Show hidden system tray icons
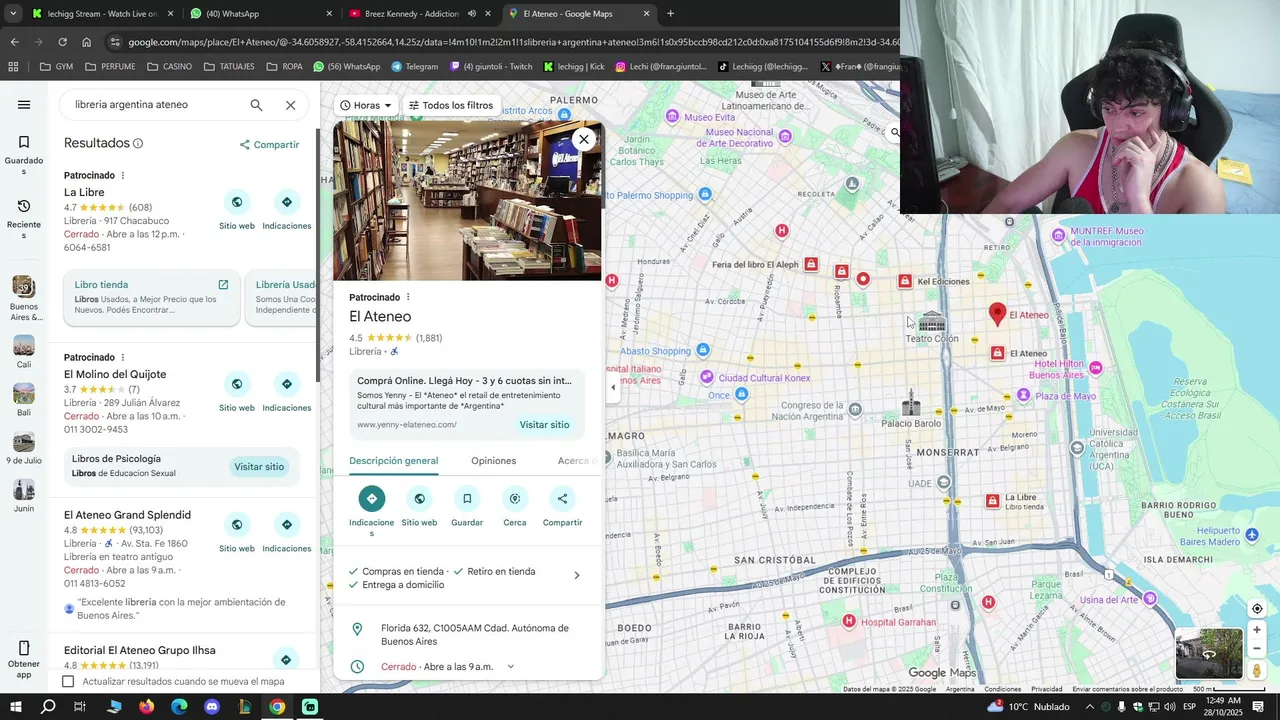 pos(1090,707)
